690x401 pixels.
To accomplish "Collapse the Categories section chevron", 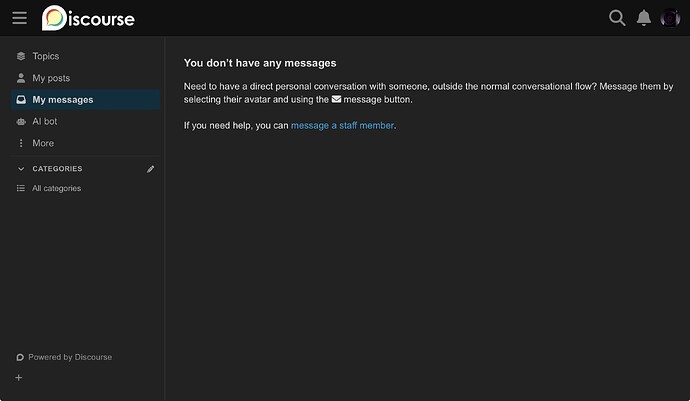I will click(21, 169).
